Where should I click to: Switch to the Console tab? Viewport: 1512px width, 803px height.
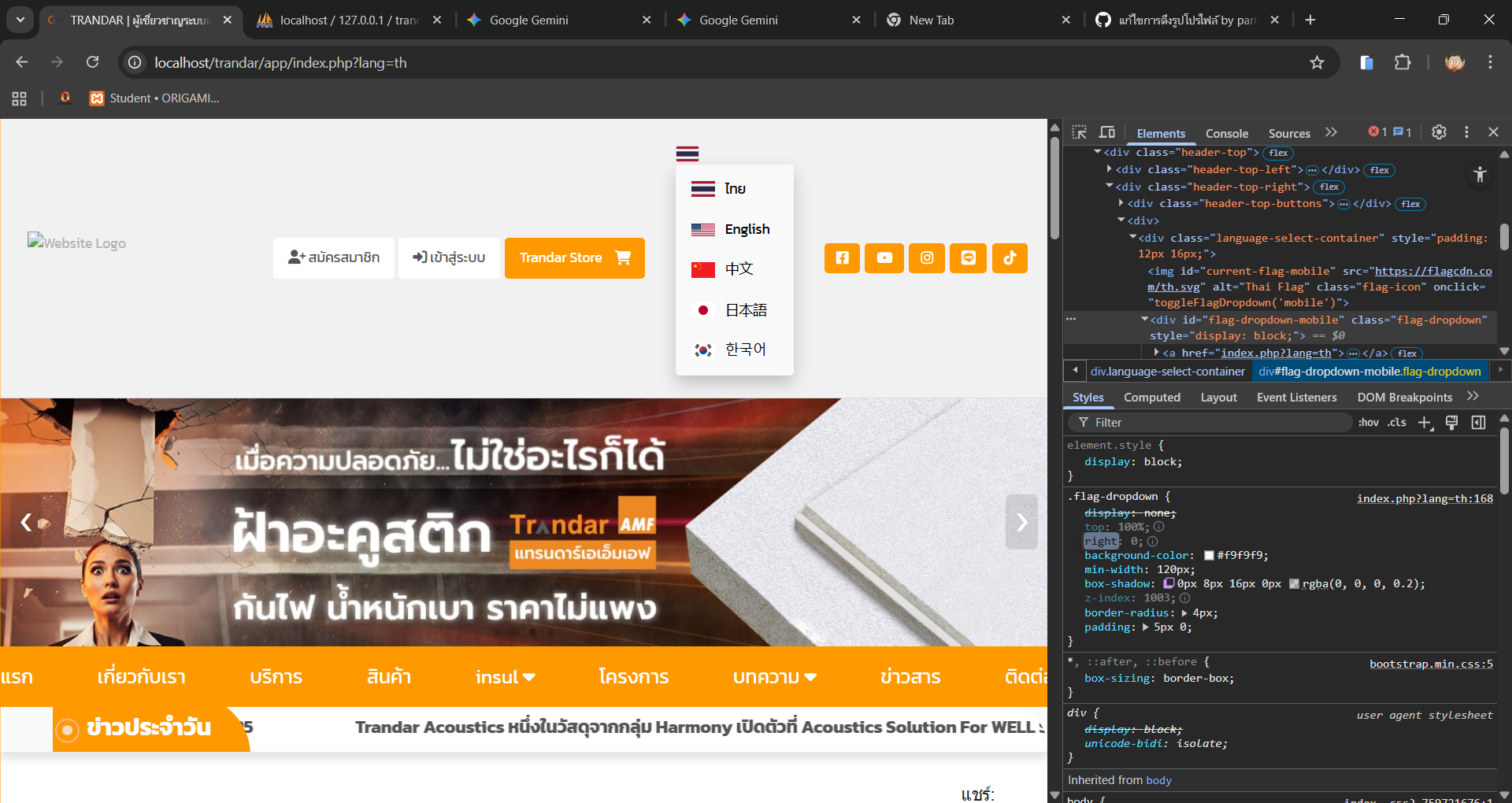[1226, 134]
